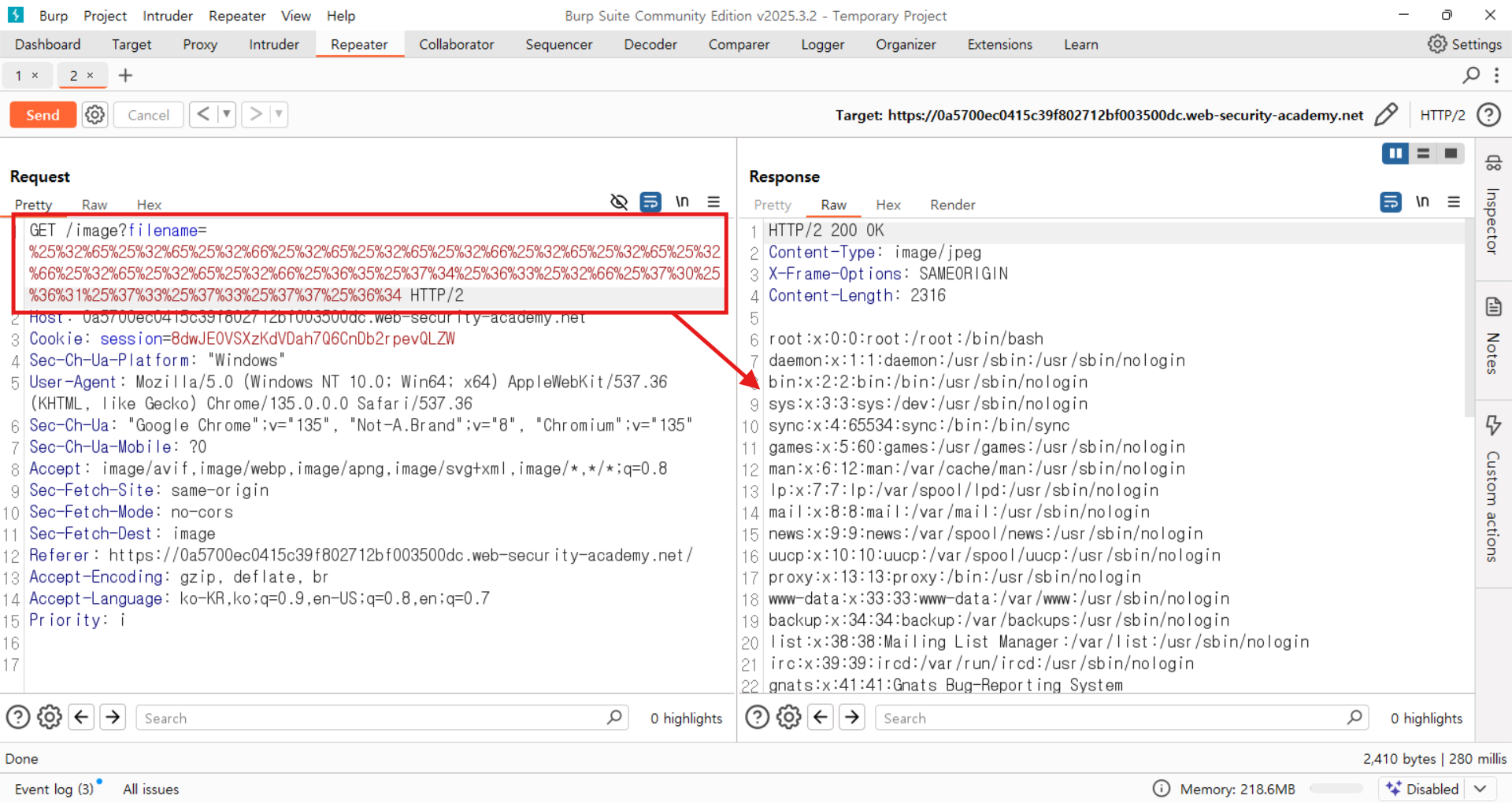Image resolution: width=1512 pixels, height=803 pixels.
Task: Open request panel hamburger menu
Action: 713,202
